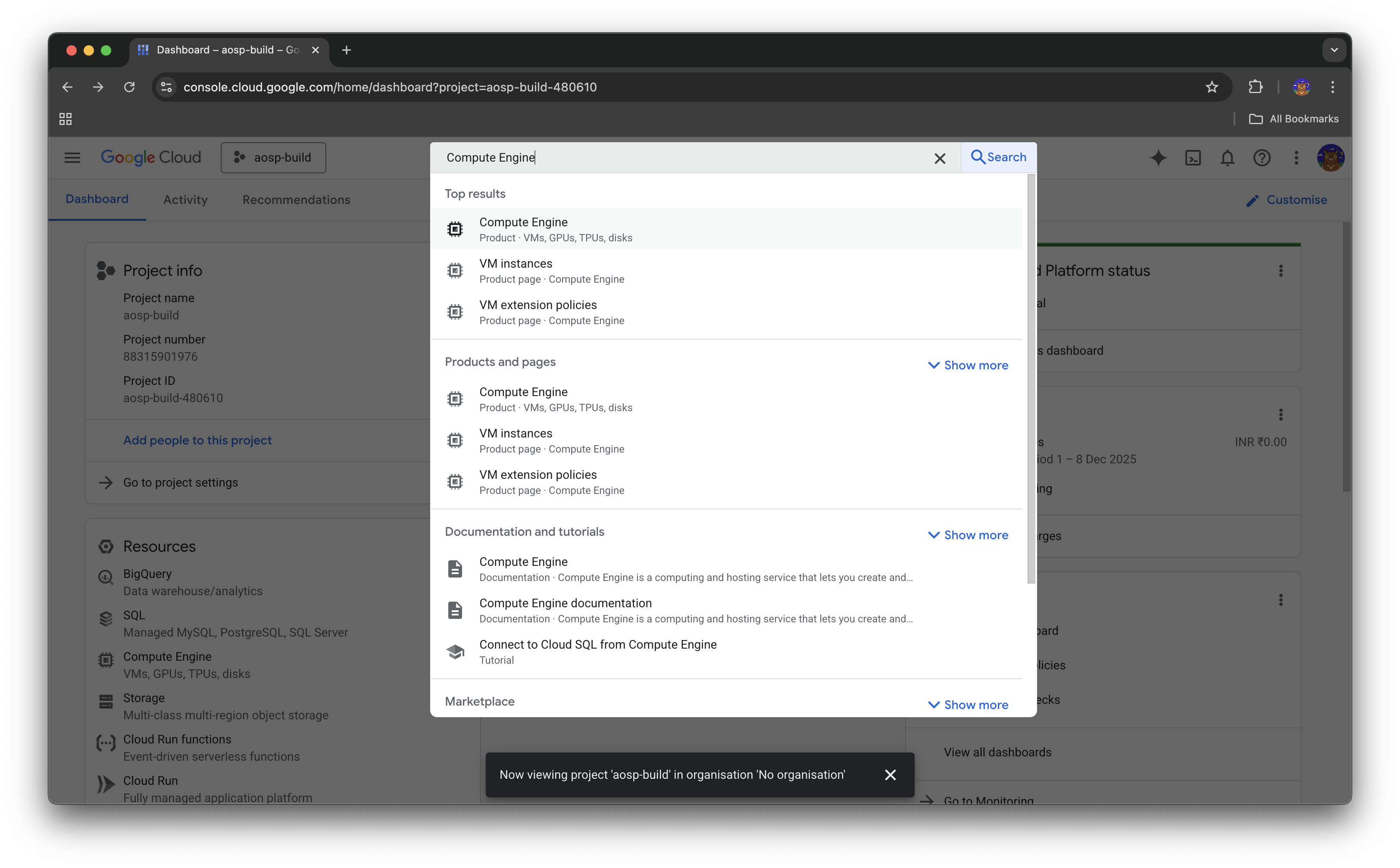The height and width of the screenshot is (868, 1400).
Task: Expand Show more for Documentation and tutorials
Action: 968,535
